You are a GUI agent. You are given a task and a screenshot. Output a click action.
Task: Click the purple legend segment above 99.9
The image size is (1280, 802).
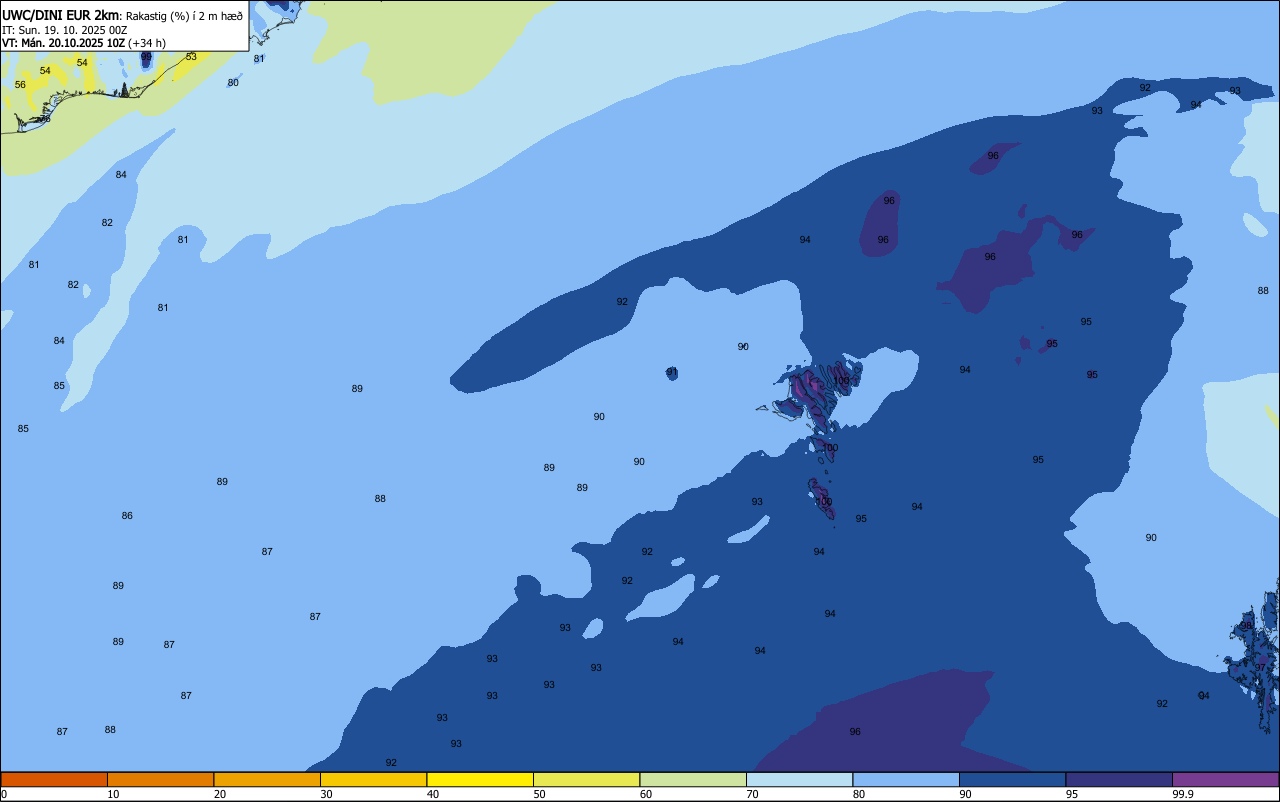(1225, 779)
